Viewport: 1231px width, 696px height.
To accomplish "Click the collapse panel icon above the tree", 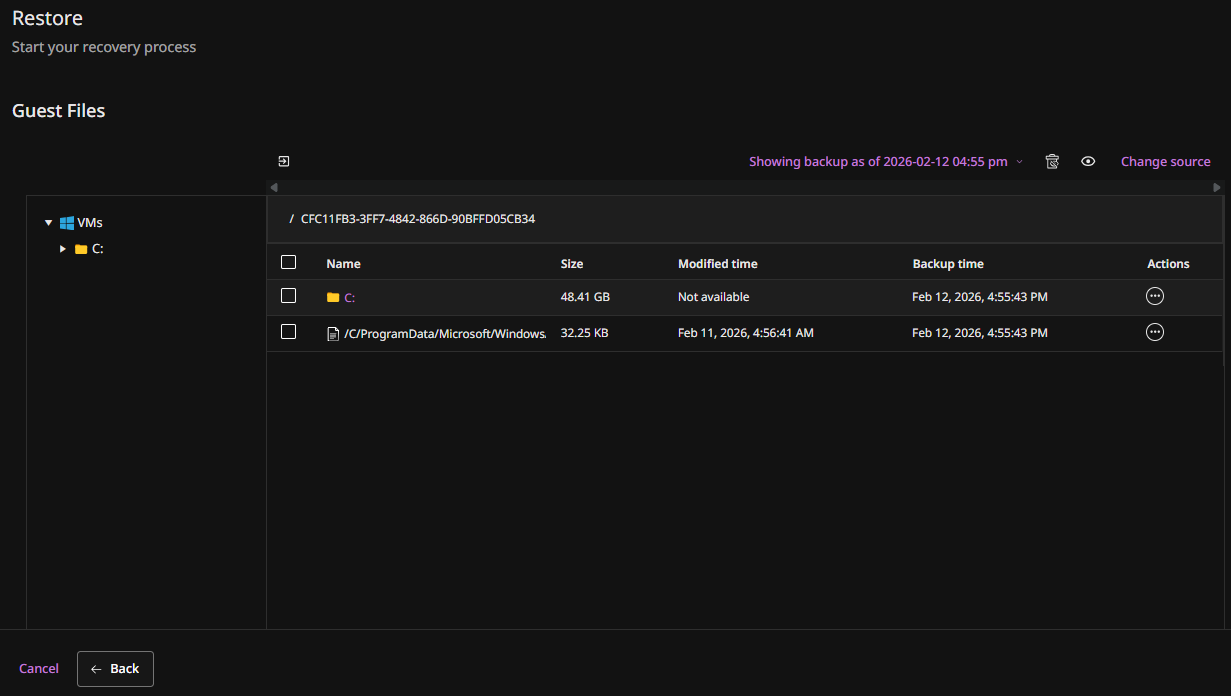I will pyautogui.click(x=284, y=161).
